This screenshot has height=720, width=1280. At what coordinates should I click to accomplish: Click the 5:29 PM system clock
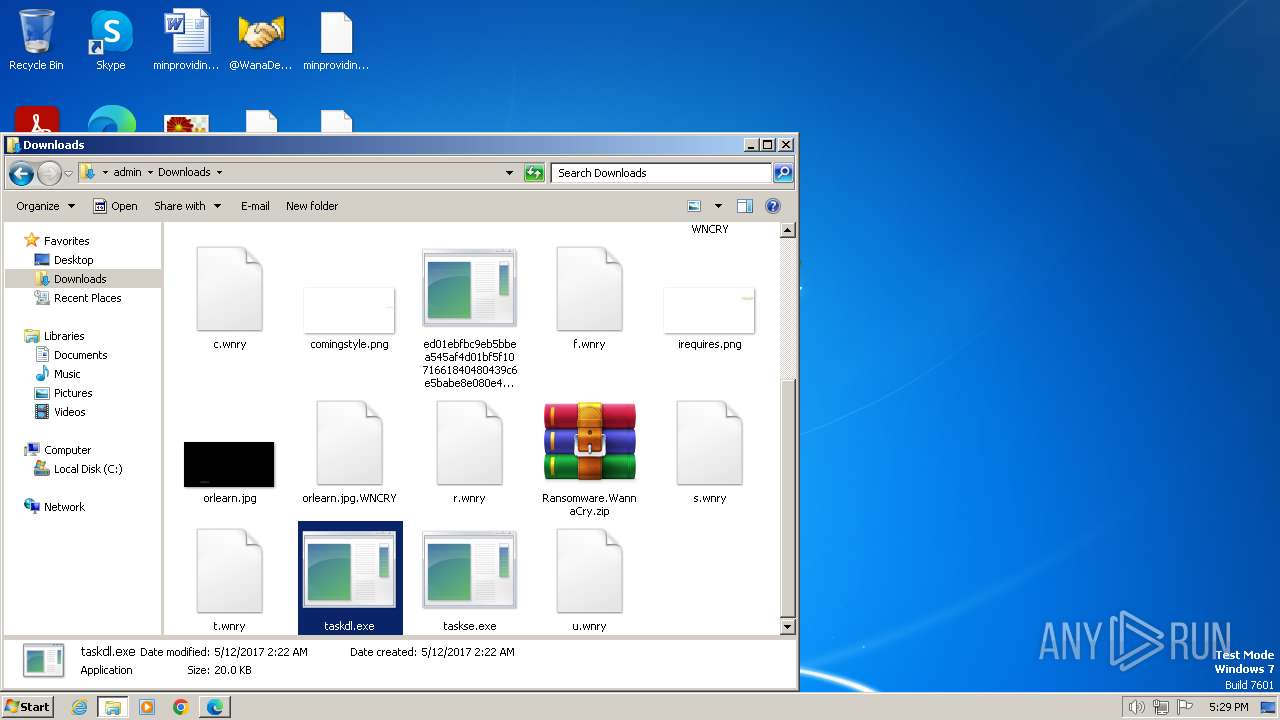tap(1228, 707)
